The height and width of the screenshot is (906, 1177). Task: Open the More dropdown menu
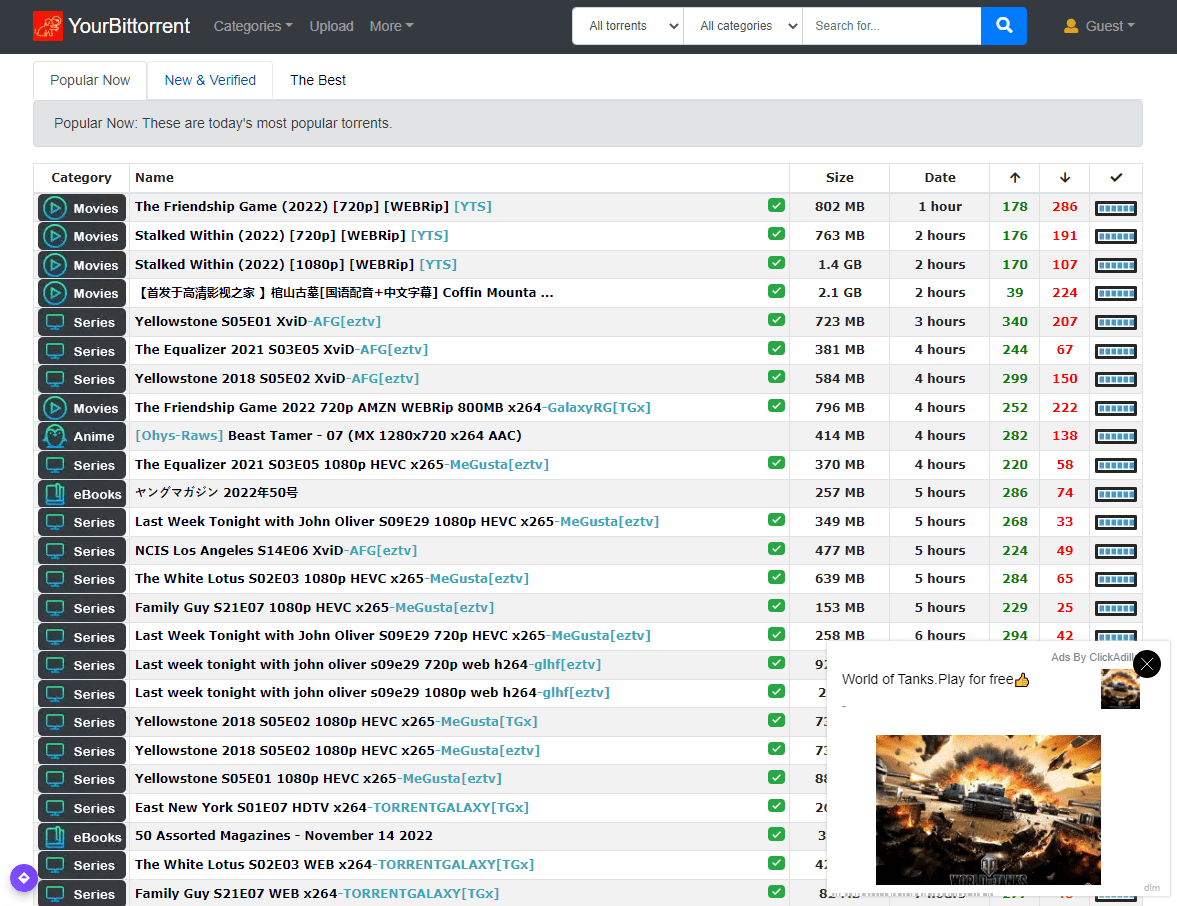(391, 26)
